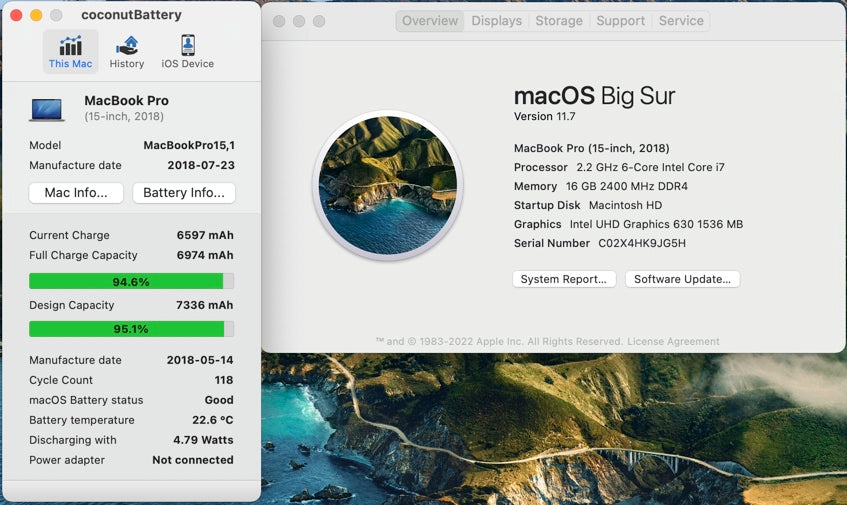Open the History view in coconutBattery
Viewport: 847px width, 505px height.
(x=127, y=52)
